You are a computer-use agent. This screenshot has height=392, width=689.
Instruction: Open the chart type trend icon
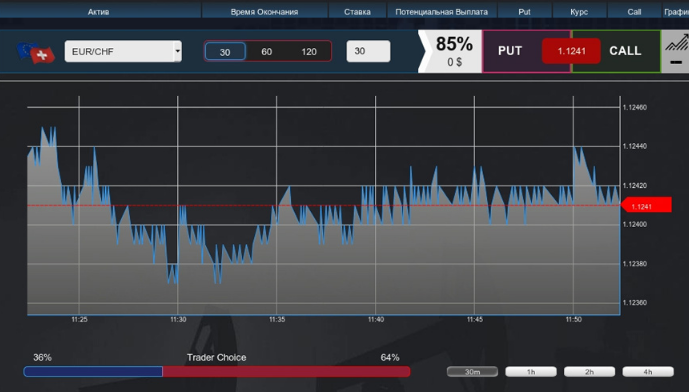coord(677,42)
